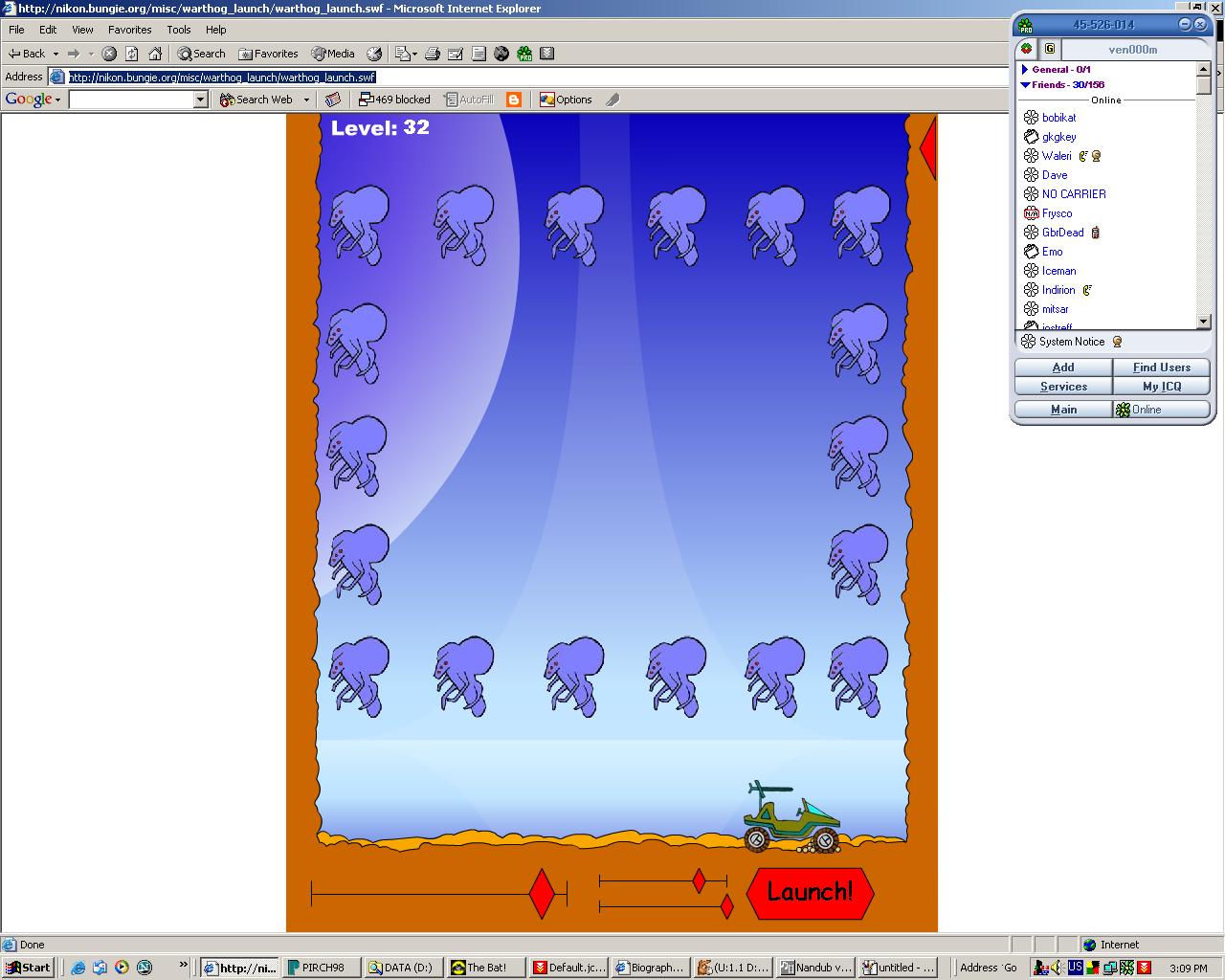
Task: Select contact bobikat in ICQ list
Action: click(1058, 118)
